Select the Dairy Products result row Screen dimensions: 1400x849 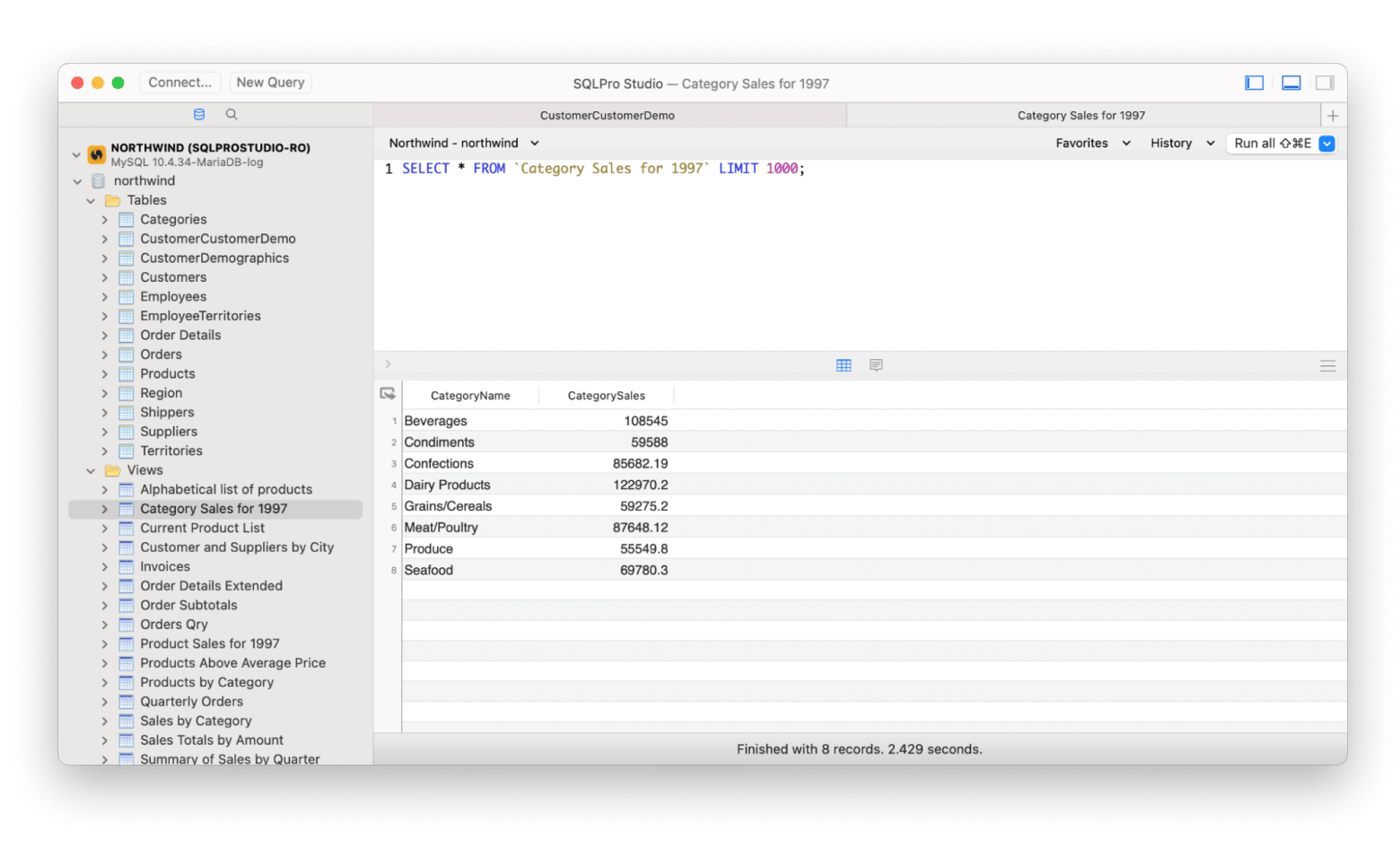536,485
